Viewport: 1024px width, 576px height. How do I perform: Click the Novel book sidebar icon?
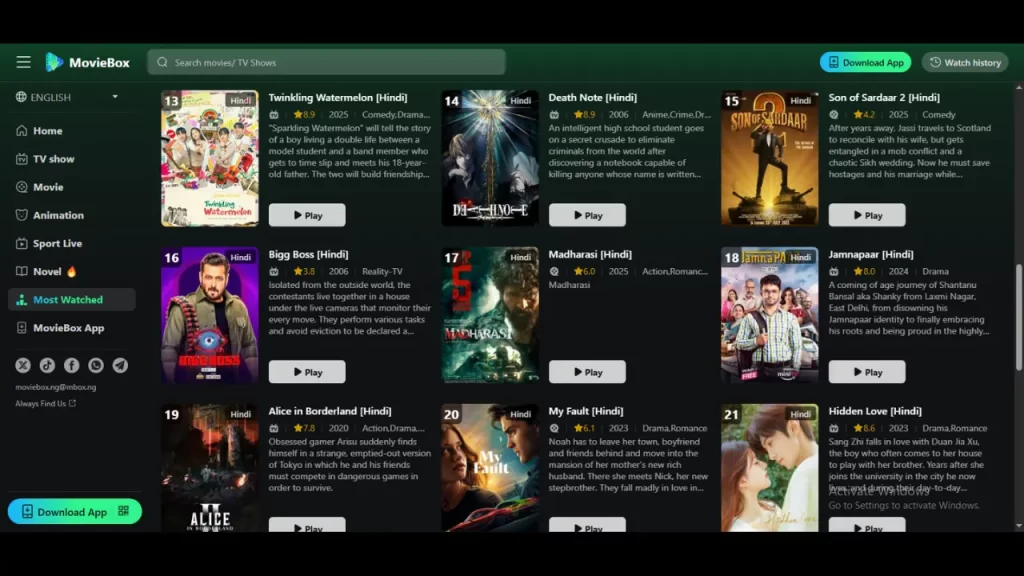(22, 271)
